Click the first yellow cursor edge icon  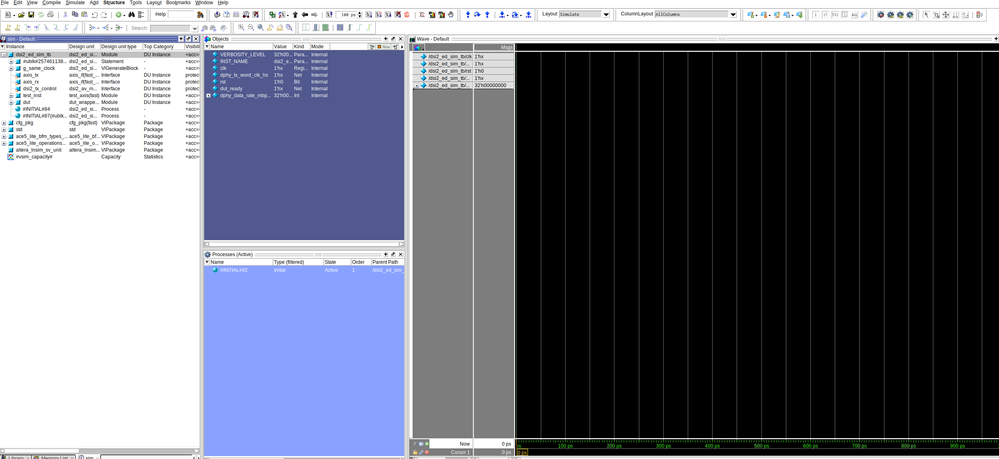[8, 27]
